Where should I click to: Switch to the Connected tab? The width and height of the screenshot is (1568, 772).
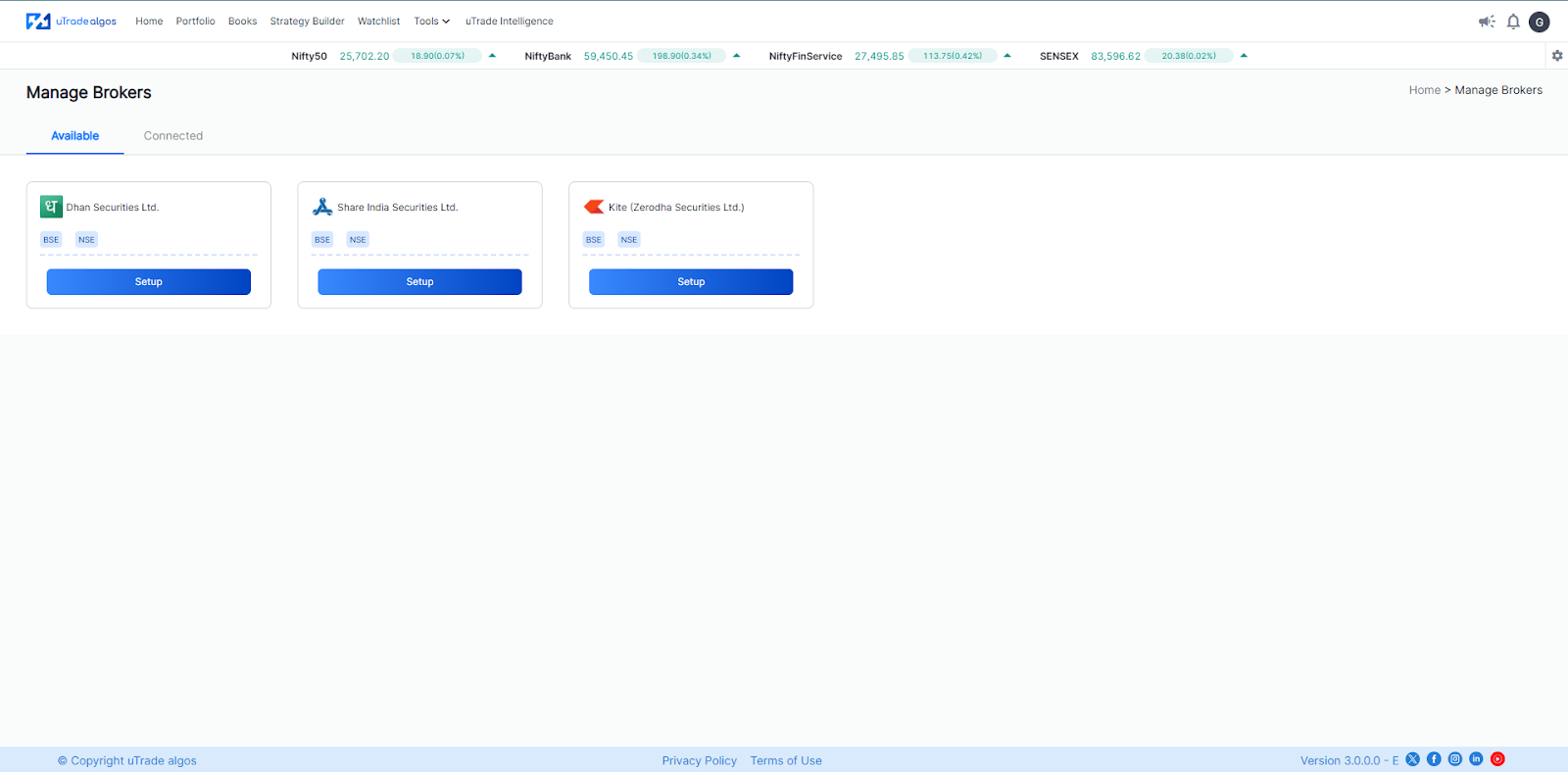click(173, 136)
